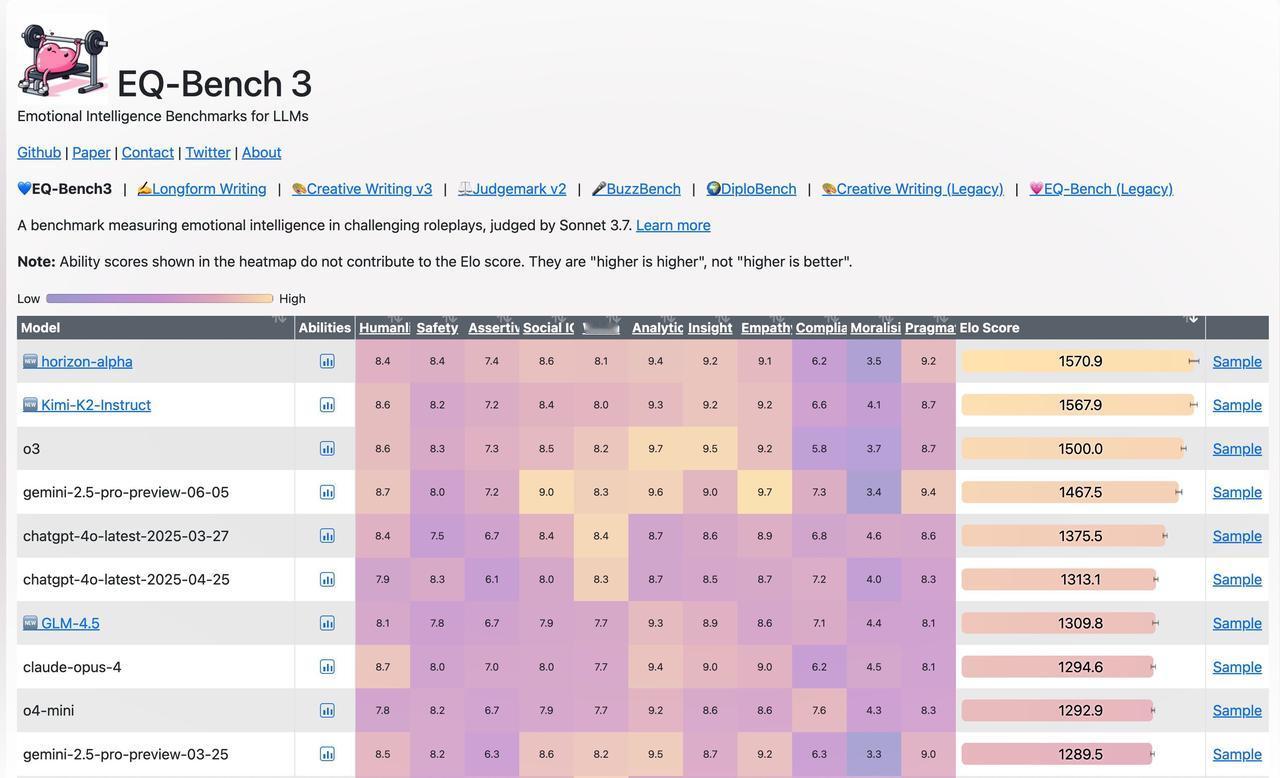Open the Github link
This screenshot has width=1280, height=778.
39,152
